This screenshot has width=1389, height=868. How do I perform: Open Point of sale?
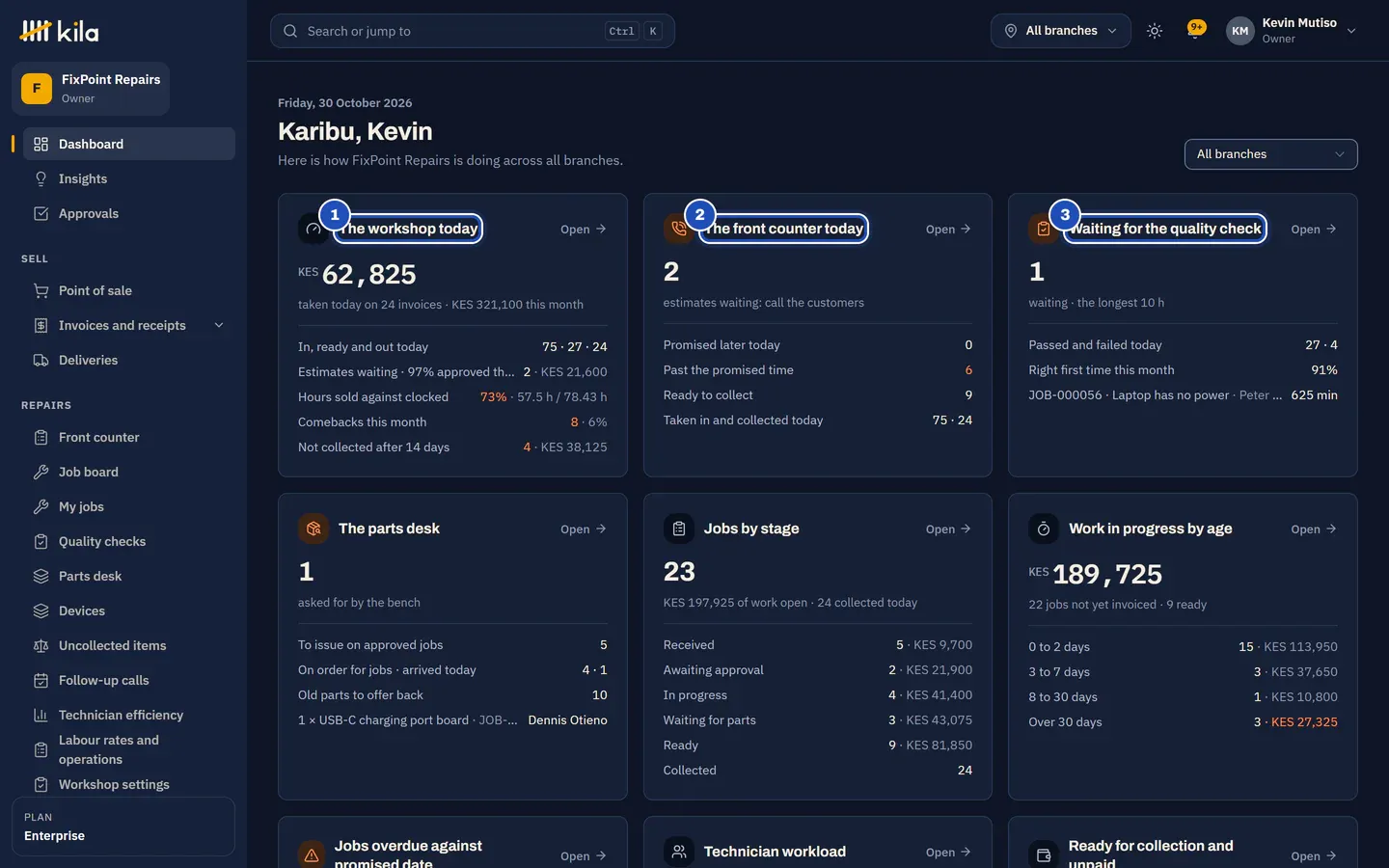pos(129,290)
